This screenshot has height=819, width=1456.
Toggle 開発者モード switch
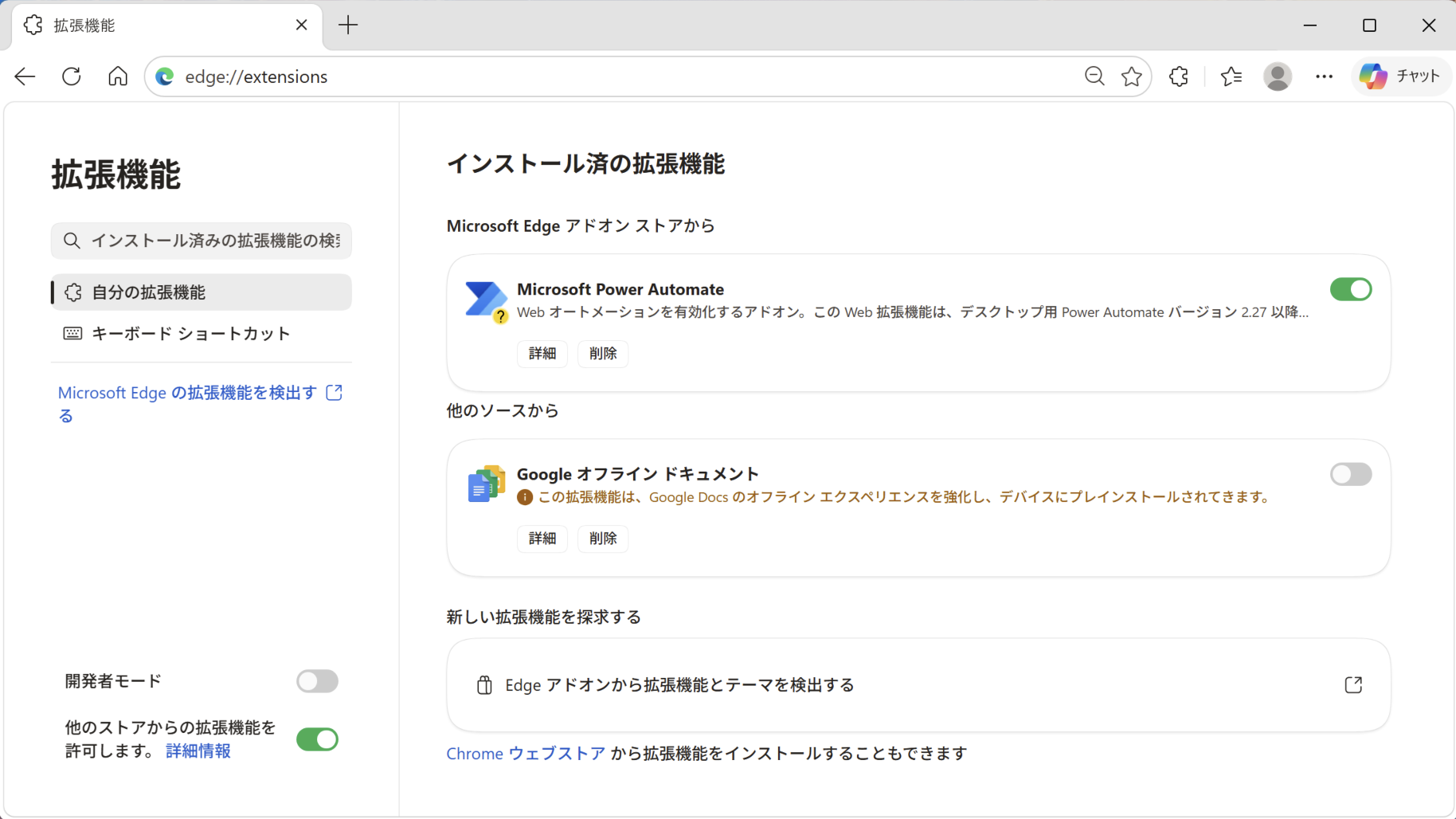point(317,681)
